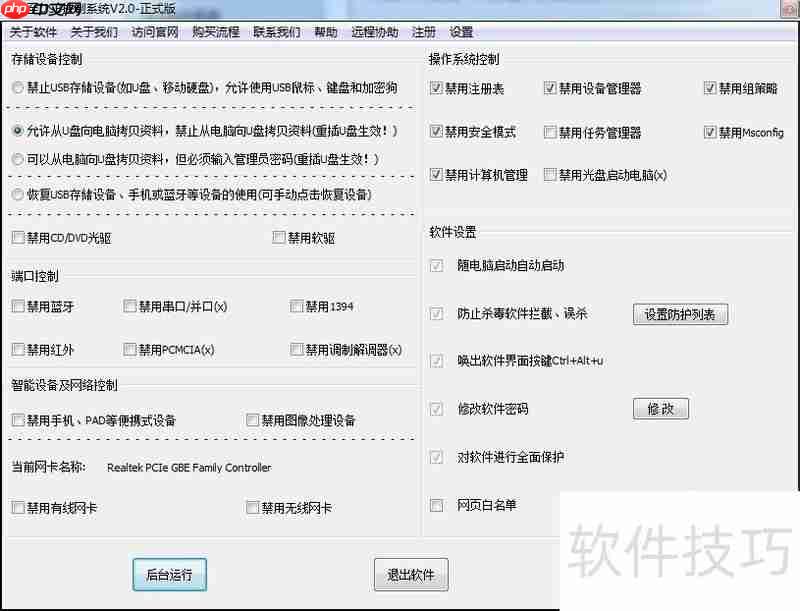Viewport: 800px width, 611px height.
Task: Uncheck the 禁用注册表 option
Action: click(x=437, y=88)
